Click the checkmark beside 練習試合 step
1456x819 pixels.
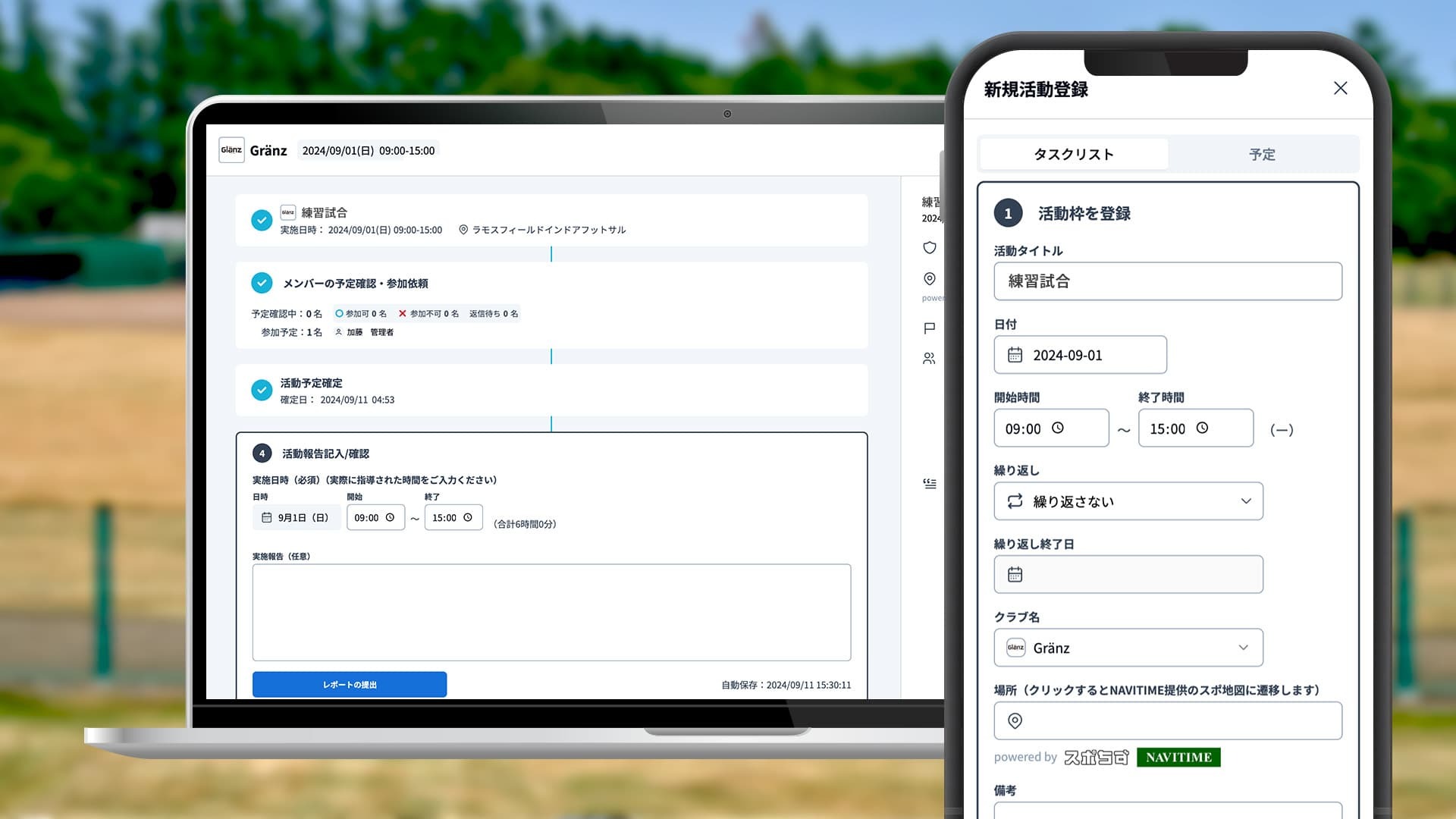[262, 220]
